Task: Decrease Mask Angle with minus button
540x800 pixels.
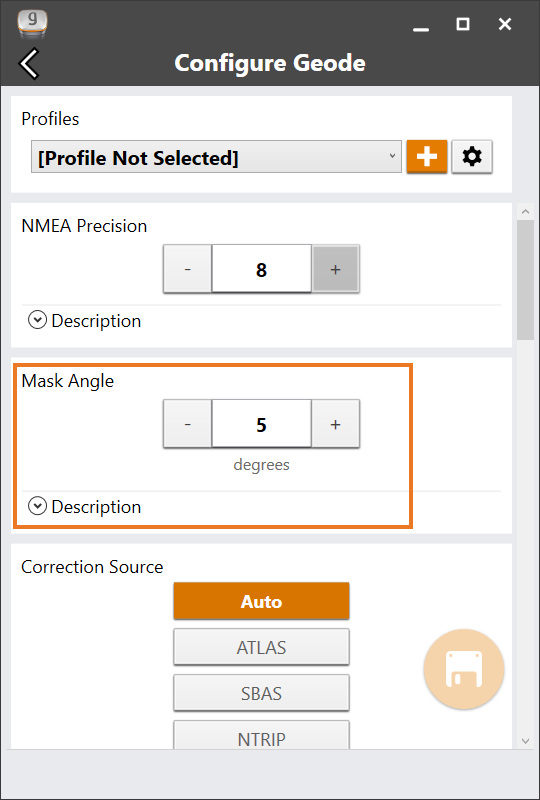Action: click(x=187, y=424)
